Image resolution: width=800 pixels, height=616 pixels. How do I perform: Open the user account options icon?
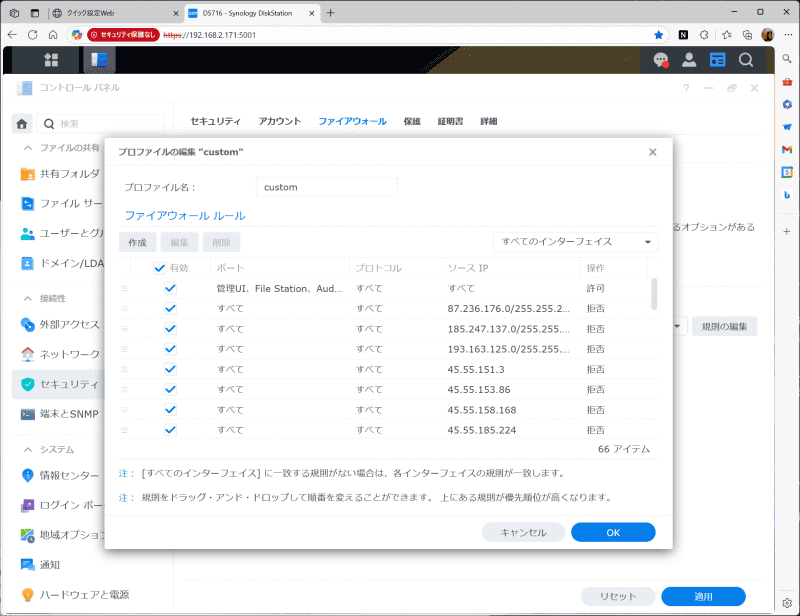point(689,60)
